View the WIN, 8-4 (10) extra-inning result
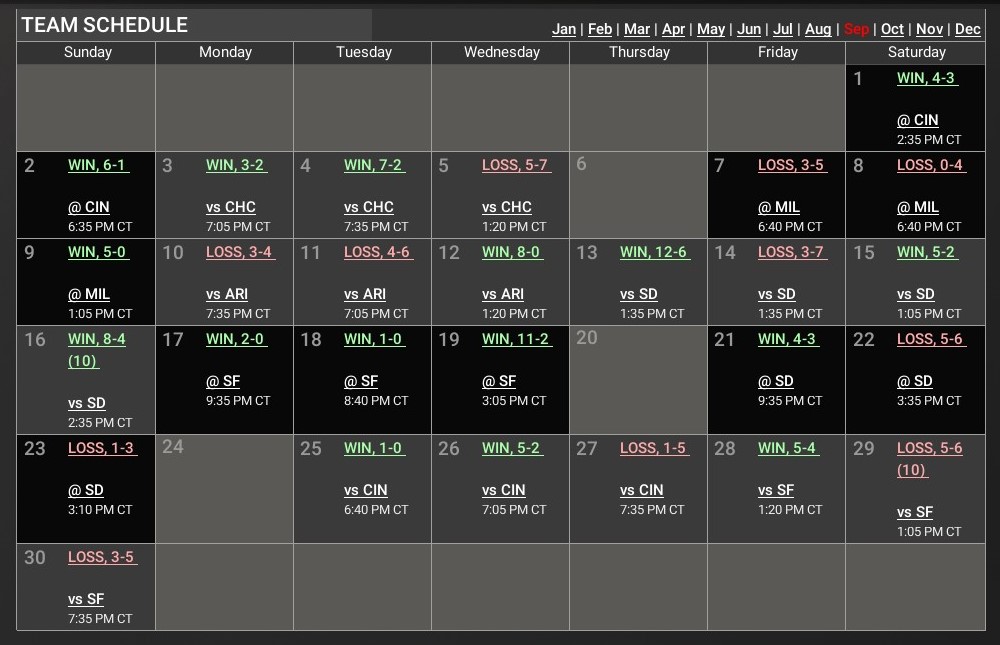 (97, 349)
